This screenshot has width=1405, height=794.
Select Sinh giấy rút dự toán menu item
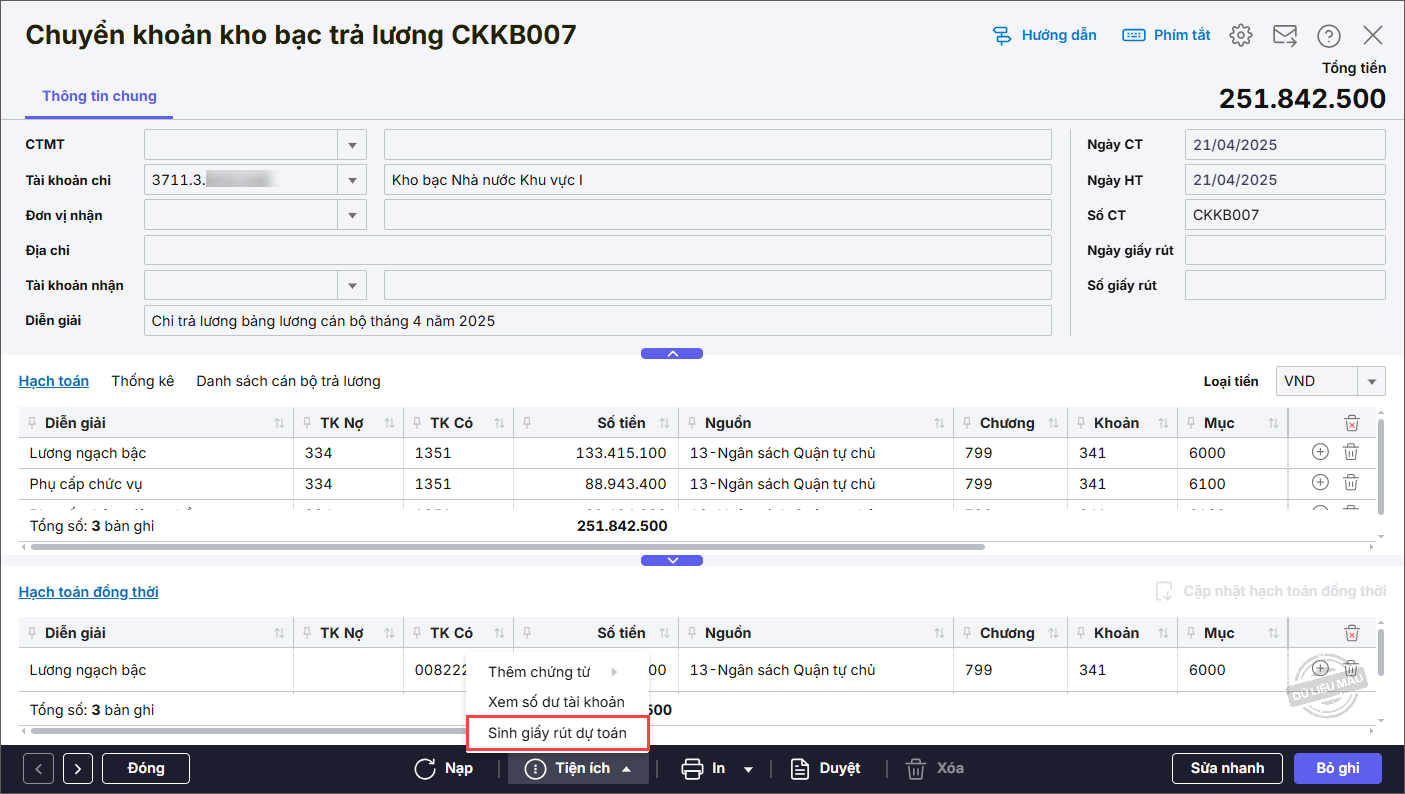[557, 733]
